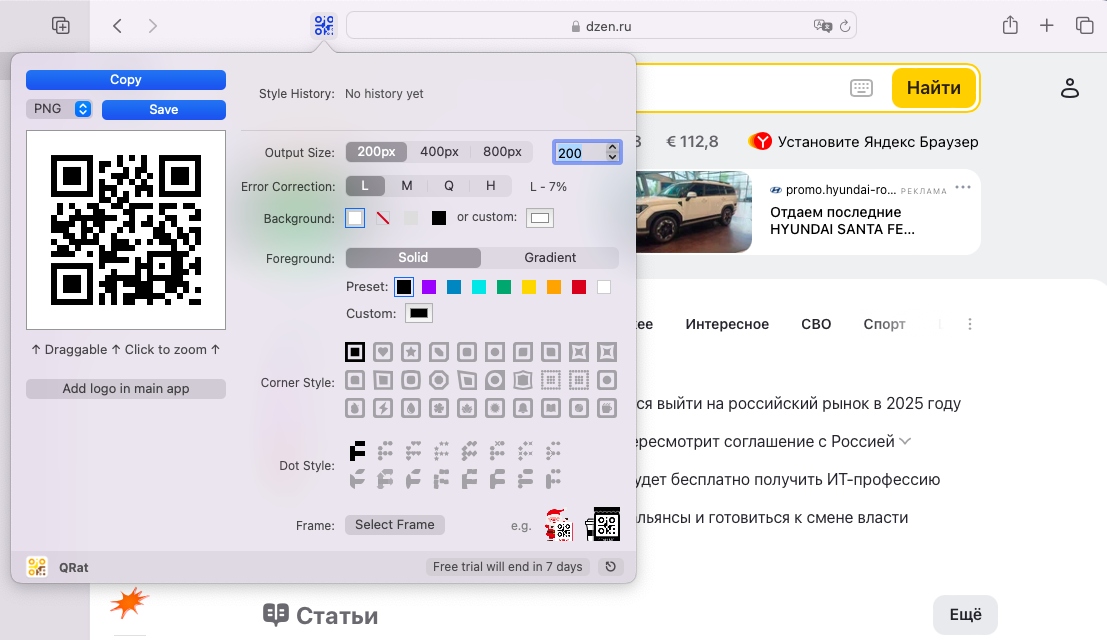Choose the coffee cup corner style
This screenshot has height=640, width=1107.
click(607, 408)
